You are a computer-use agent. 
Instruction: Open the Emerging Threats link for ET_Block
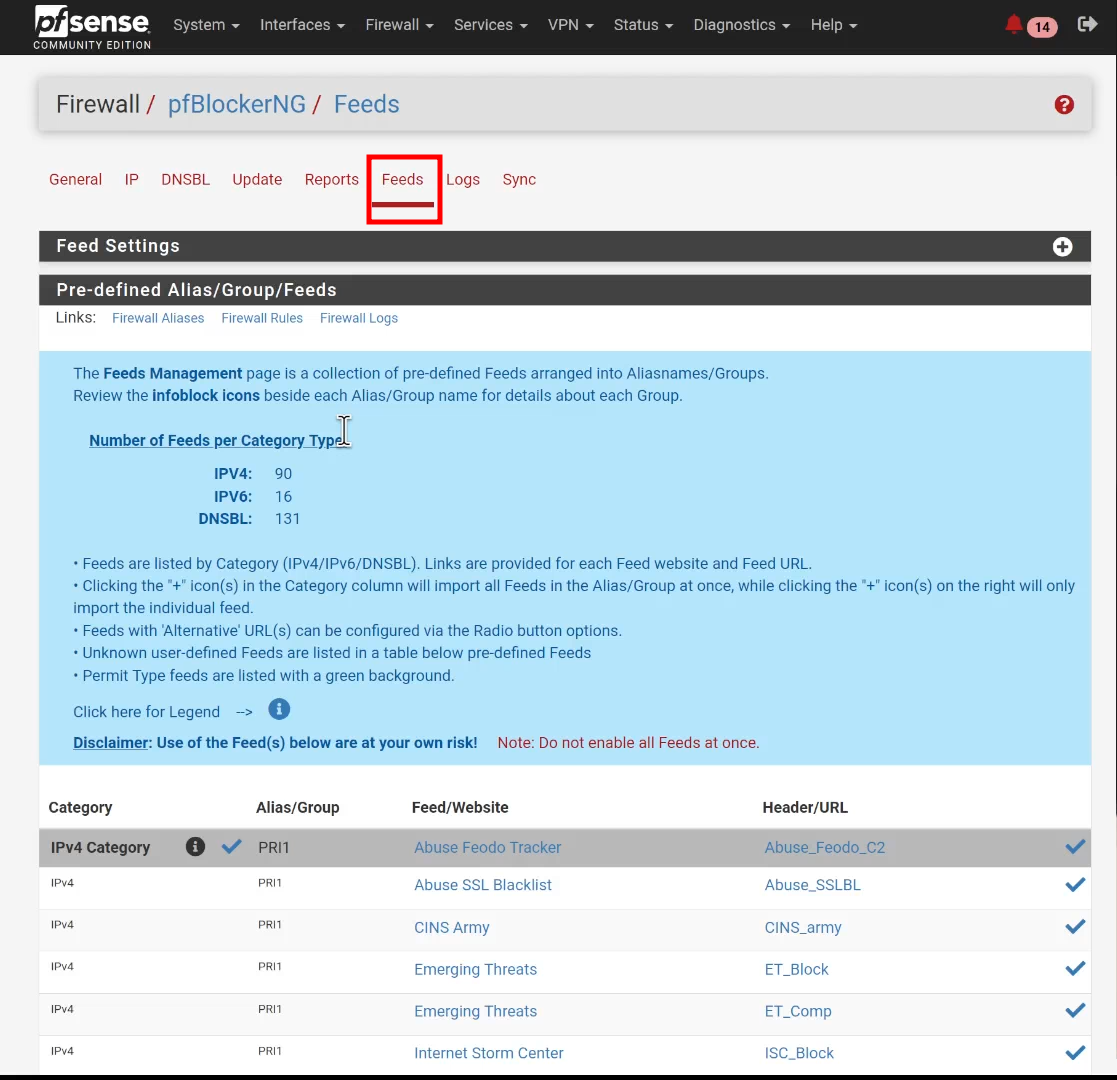[476, 970]
